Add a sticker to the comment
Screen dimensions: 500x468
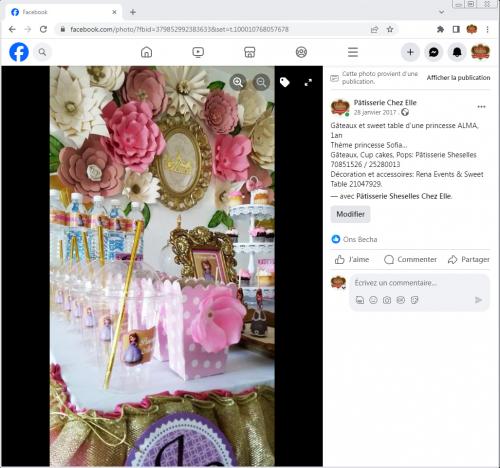click(x=414, y=300)
